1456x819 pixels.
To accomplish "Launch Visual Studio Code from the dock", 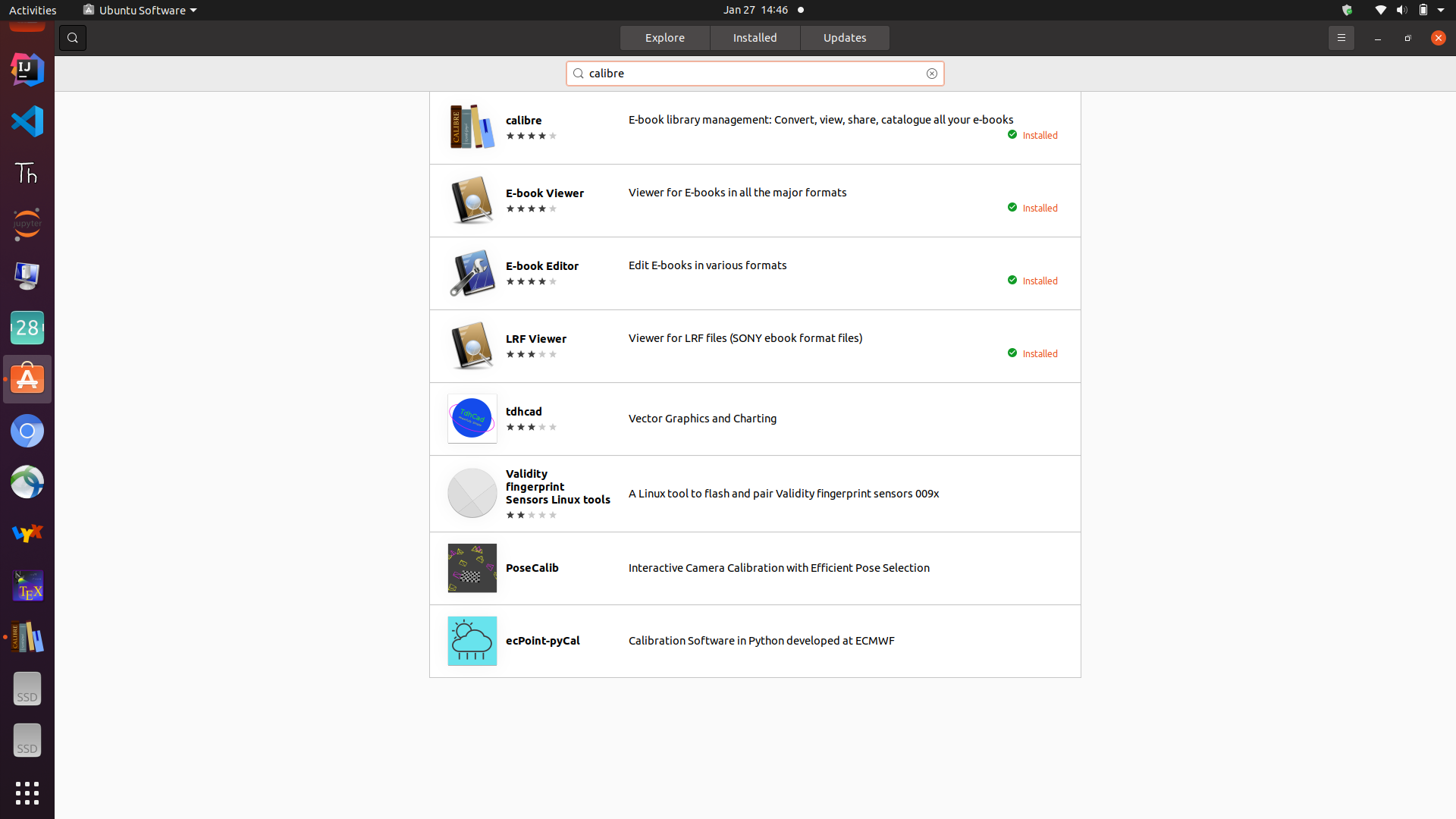I will tap(27, 121).
